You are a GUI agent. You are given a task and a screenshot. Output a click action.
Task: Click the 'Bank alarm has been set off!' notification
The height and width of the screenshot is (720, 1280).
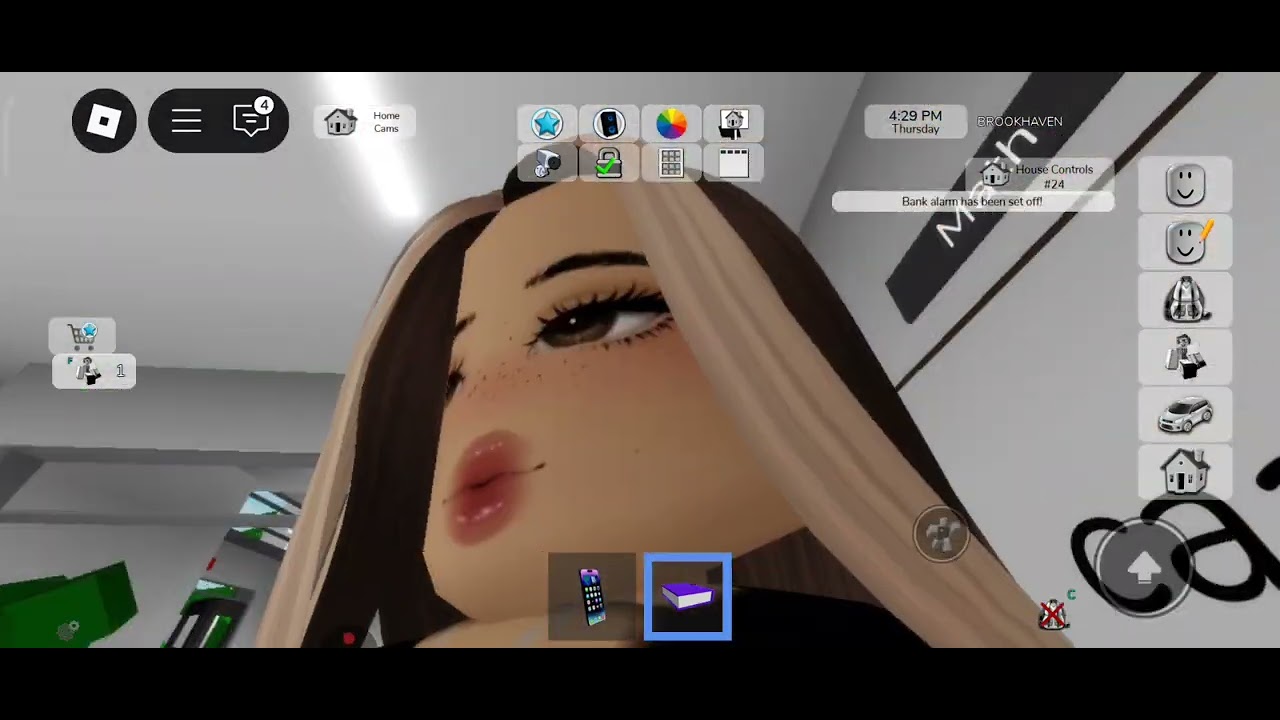pyautogui.click(x=972, y=202)
